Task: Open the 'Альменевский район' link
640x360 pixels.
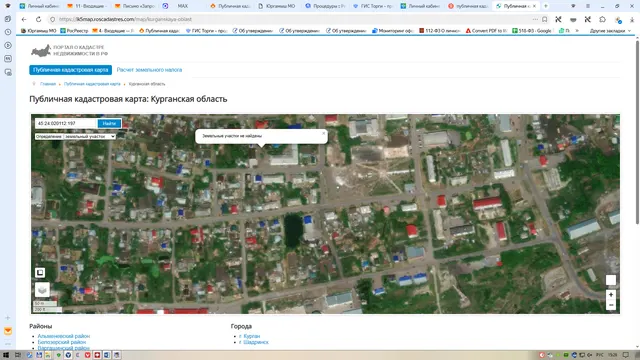Action: pyautogui.click(x=64, y=336)
